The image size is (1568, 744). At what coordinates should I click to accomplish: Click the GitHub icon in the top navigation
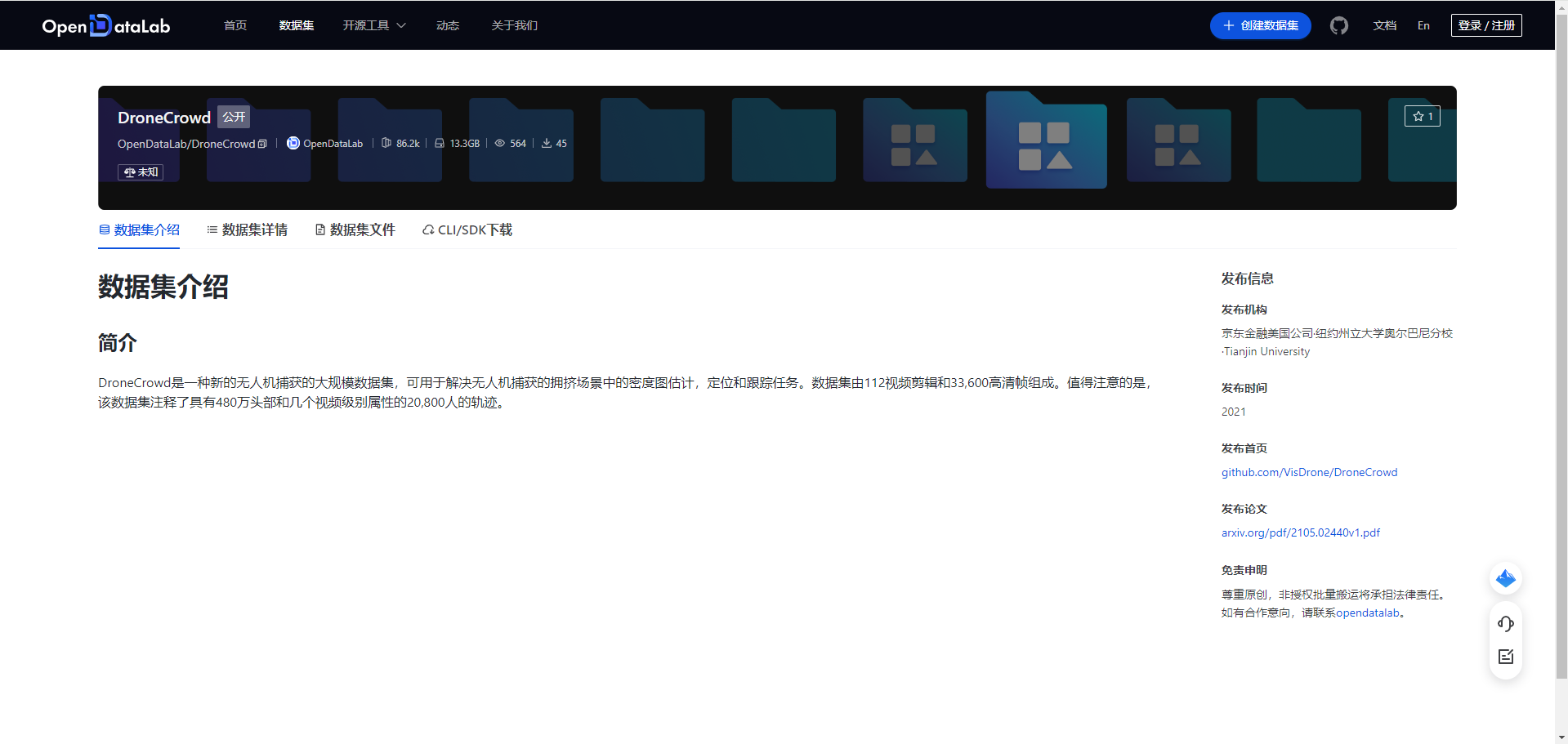pyautogui.click(x=1338, y=25)
